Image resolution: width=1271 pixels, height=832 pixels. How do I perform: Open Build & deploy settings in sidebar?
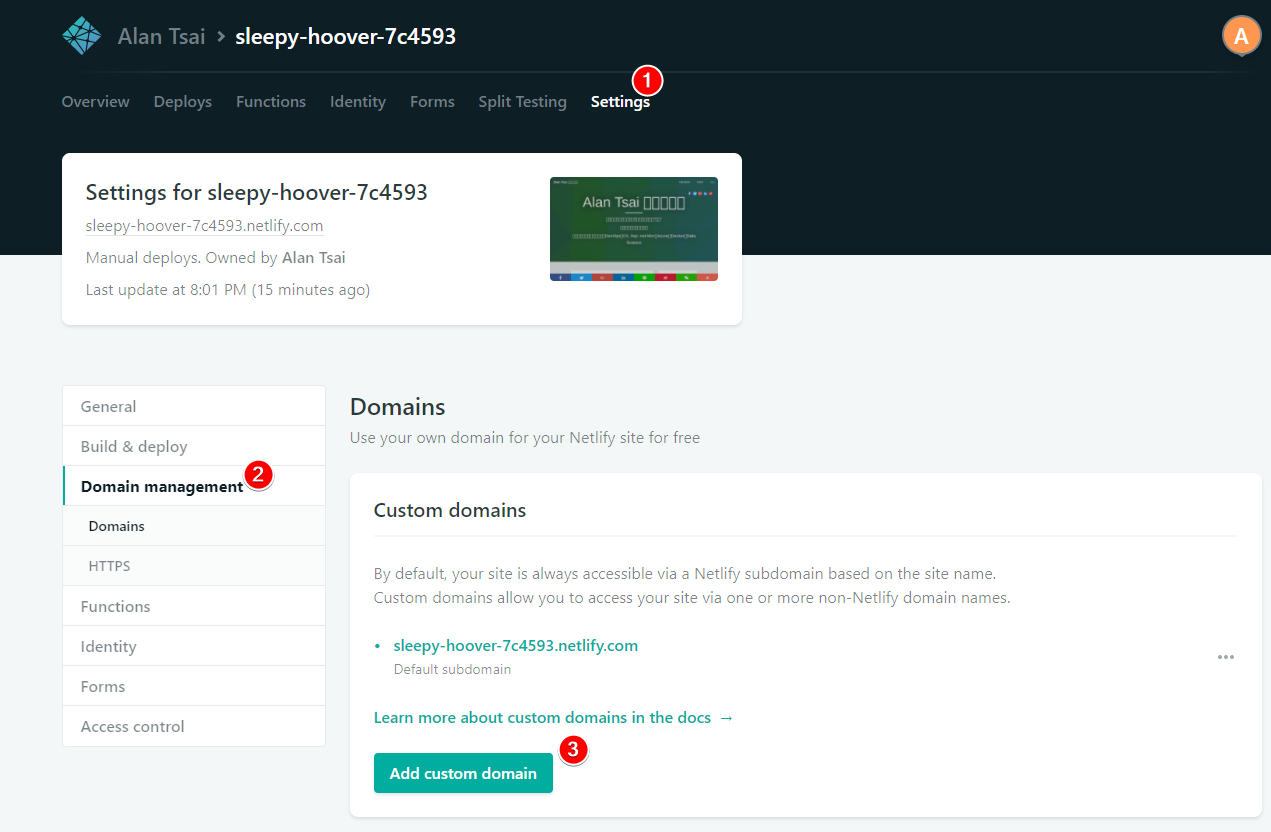point(194,446)
